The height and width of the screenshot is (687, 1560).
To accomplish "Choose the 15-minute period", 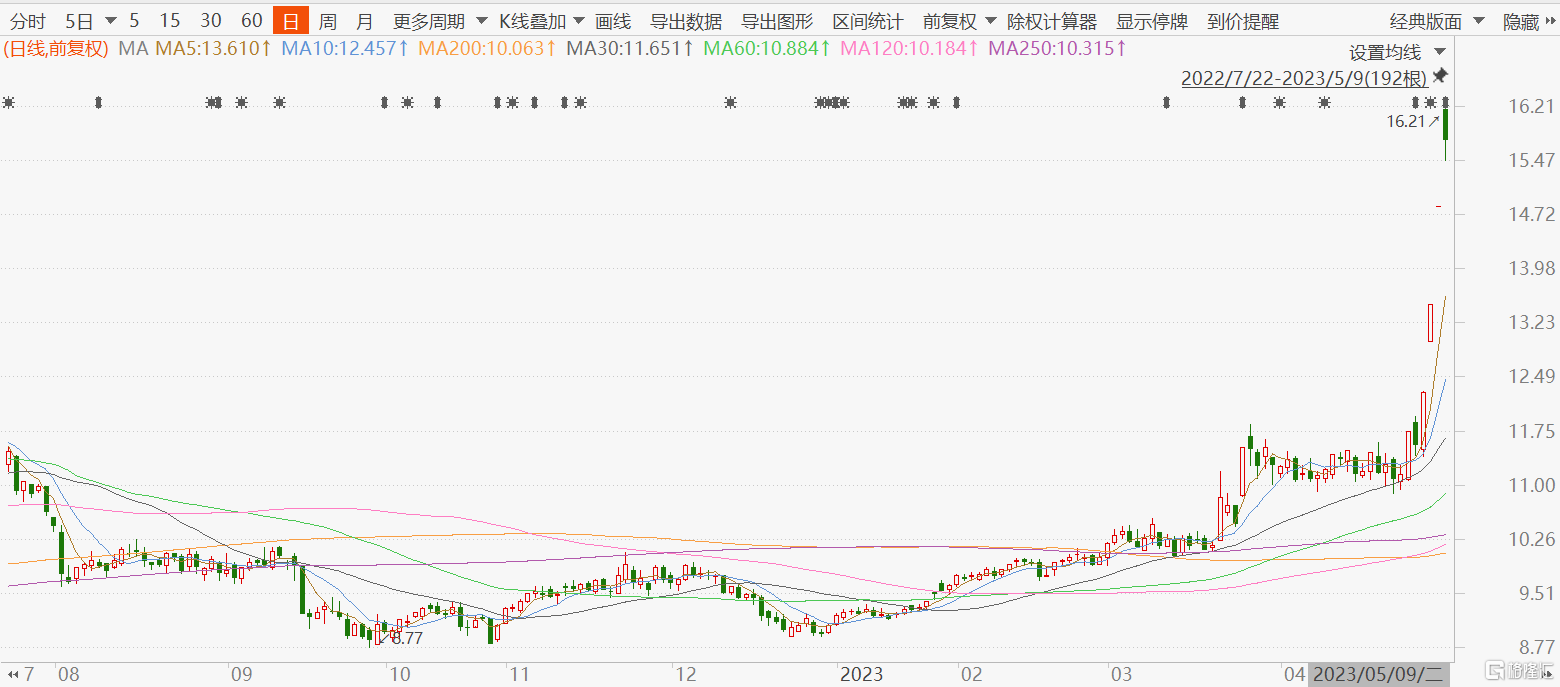I will coord(170,21).
